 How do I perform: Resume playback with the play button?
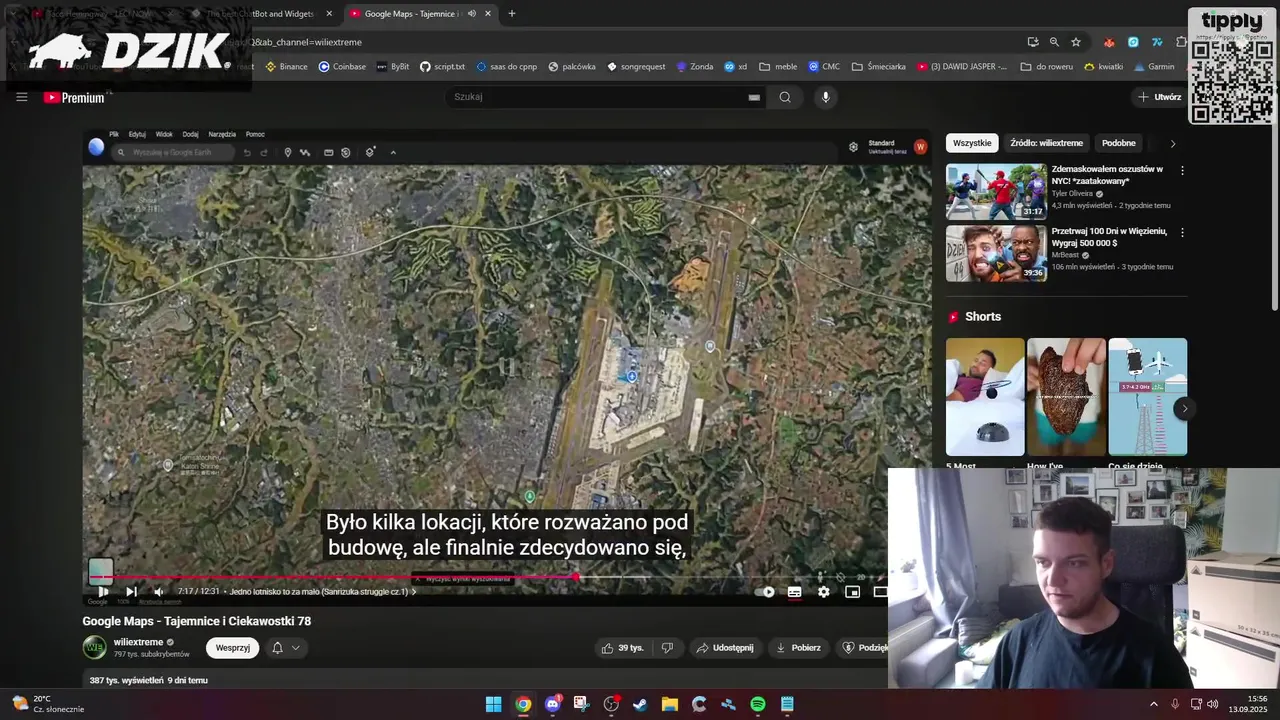(103, 591)
